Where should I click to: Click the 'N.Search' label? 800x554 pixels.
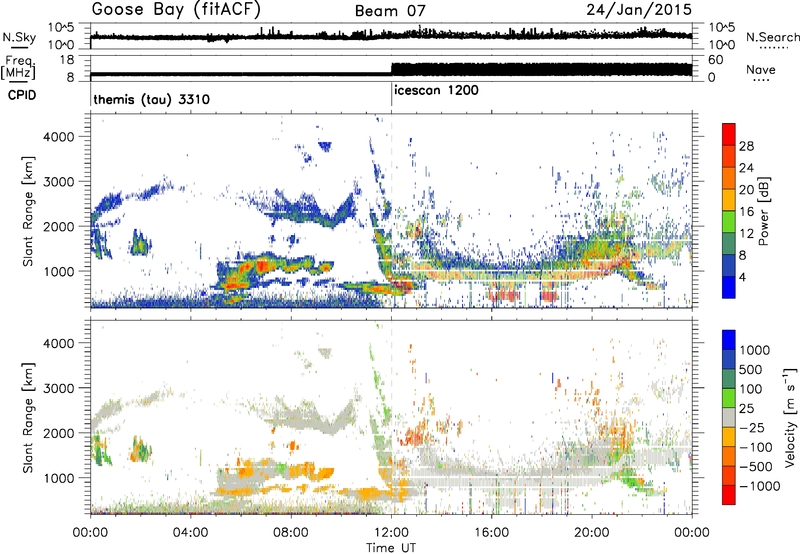tap(772, 37)
